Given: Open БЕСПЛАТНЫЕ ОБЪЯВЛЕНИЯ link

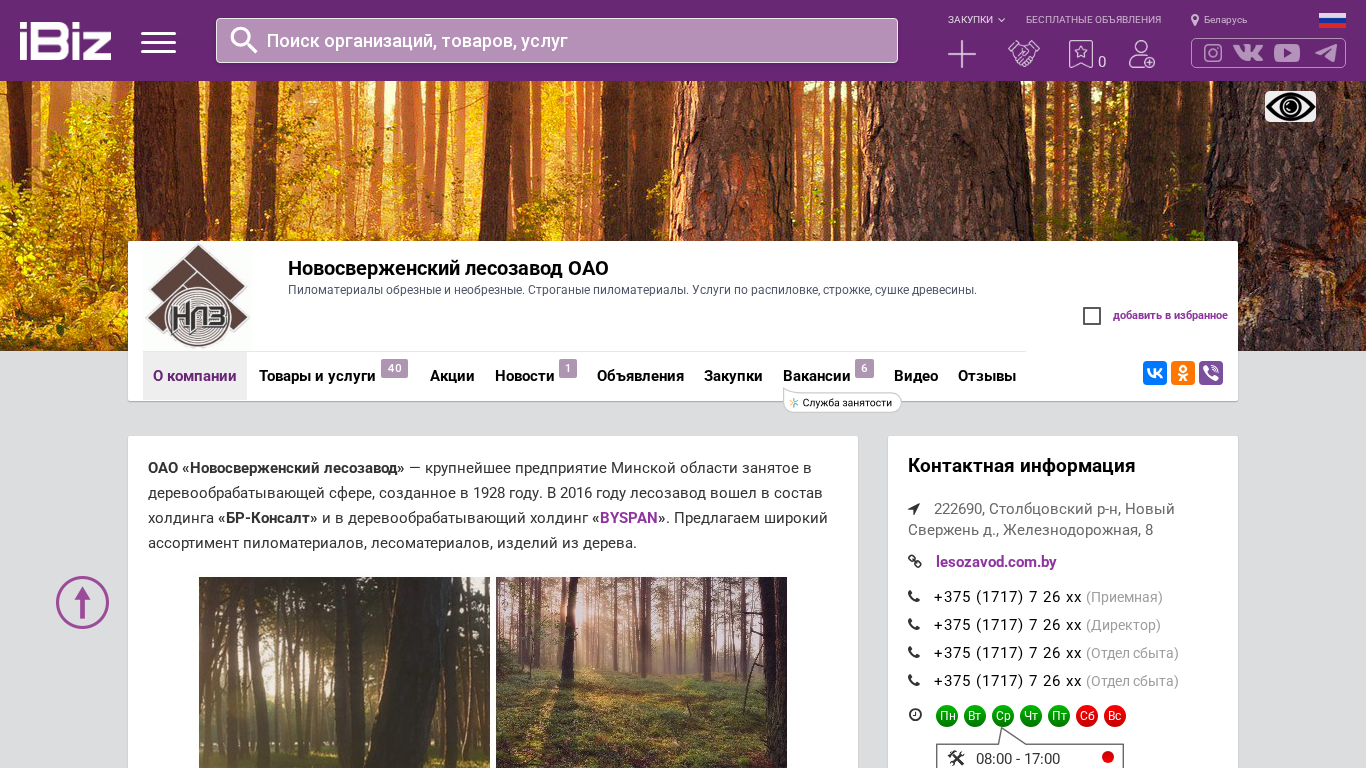Looking at the screenshot, I should [1093, 20].
